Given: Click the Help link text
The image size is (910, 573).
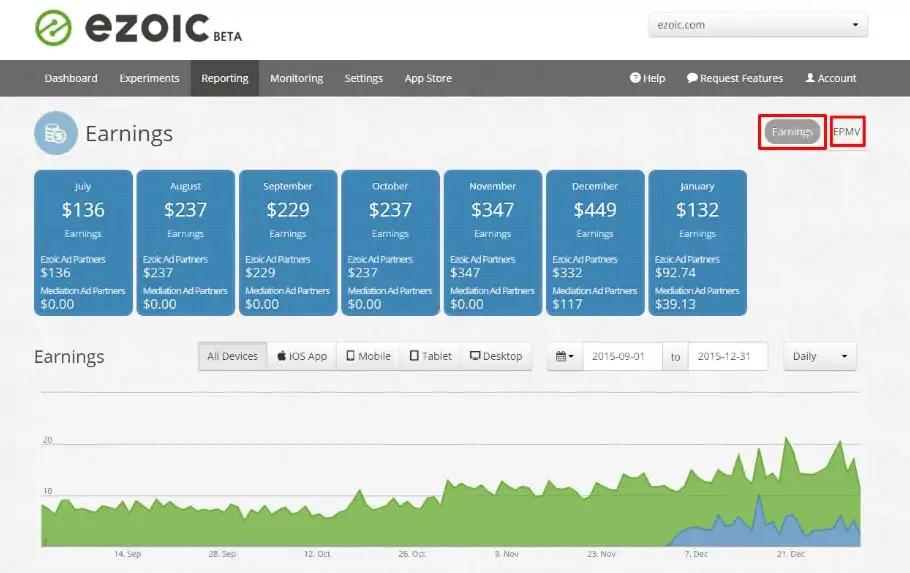Looking at the screenshot, I should click(654, 78).
